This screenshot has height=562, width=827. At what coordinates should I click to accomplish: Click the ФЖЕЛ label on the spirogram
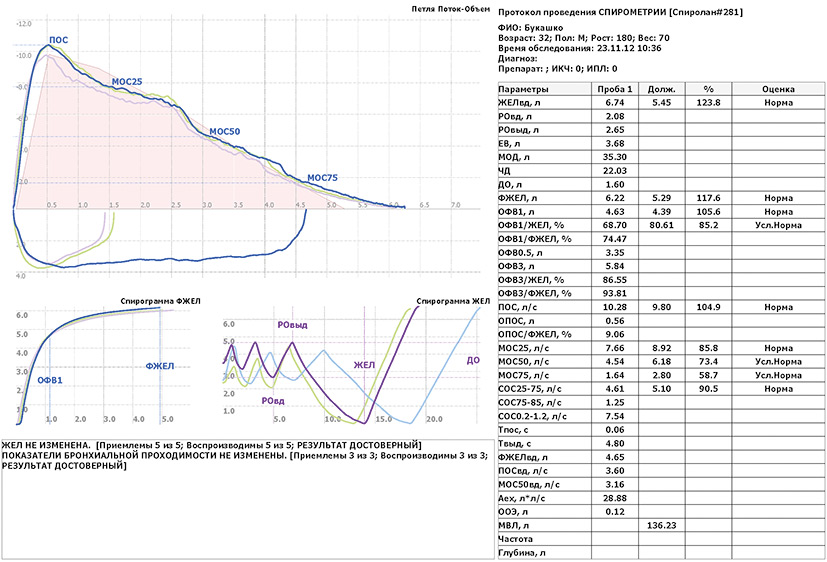(160, 366)
